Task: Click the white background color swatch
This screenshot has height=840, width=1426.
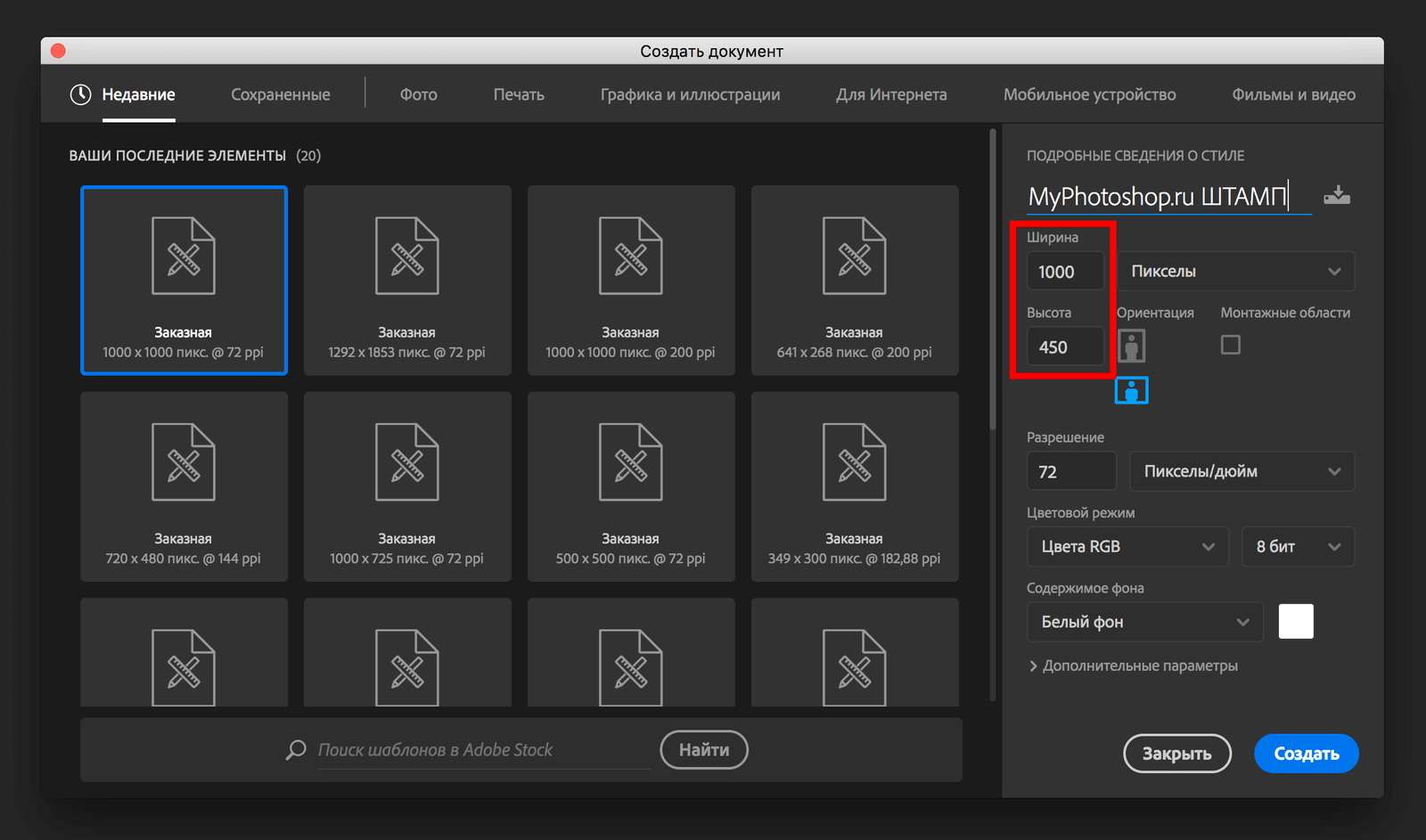Action: click(x=1296, y=622)
